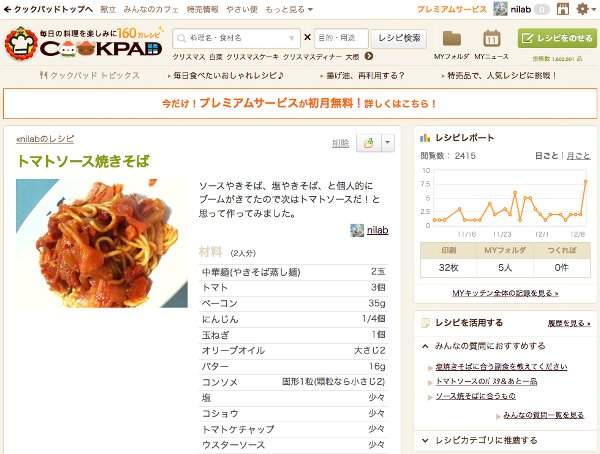Click the notification count badge
The image size is (600, 454).
pos(541,10)
